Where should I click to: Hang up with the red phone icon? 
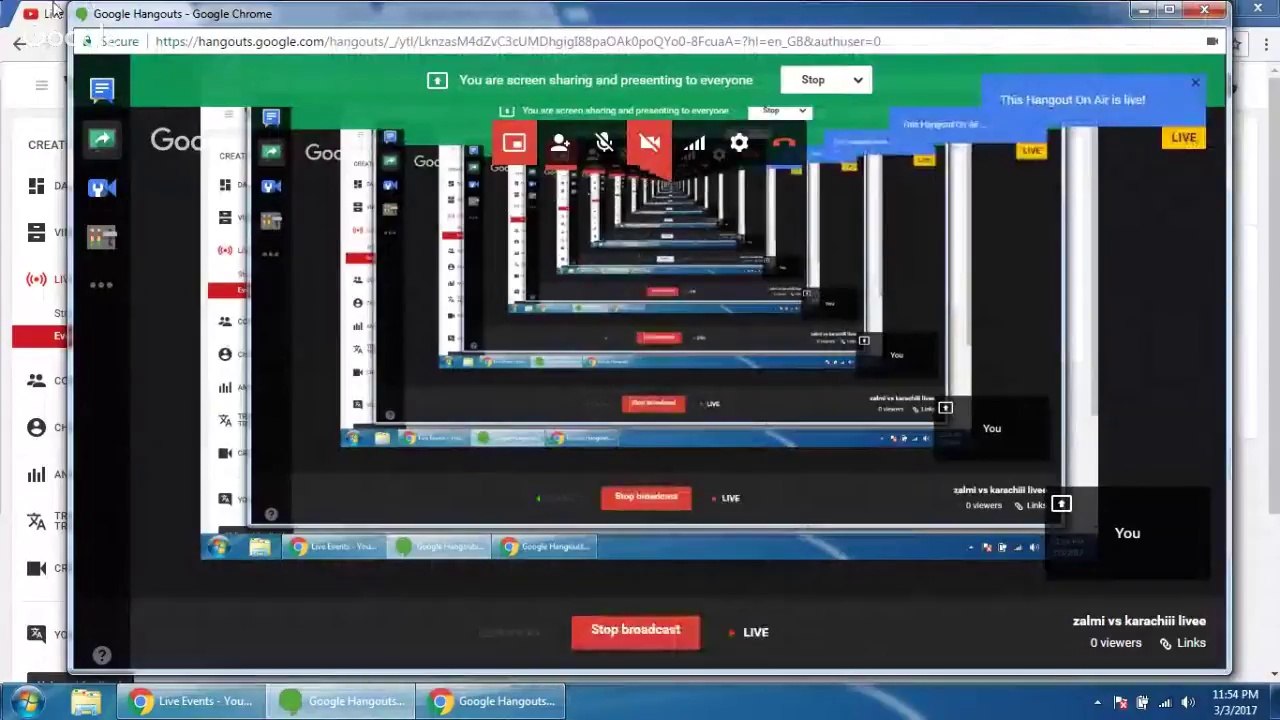coord(784,143)
